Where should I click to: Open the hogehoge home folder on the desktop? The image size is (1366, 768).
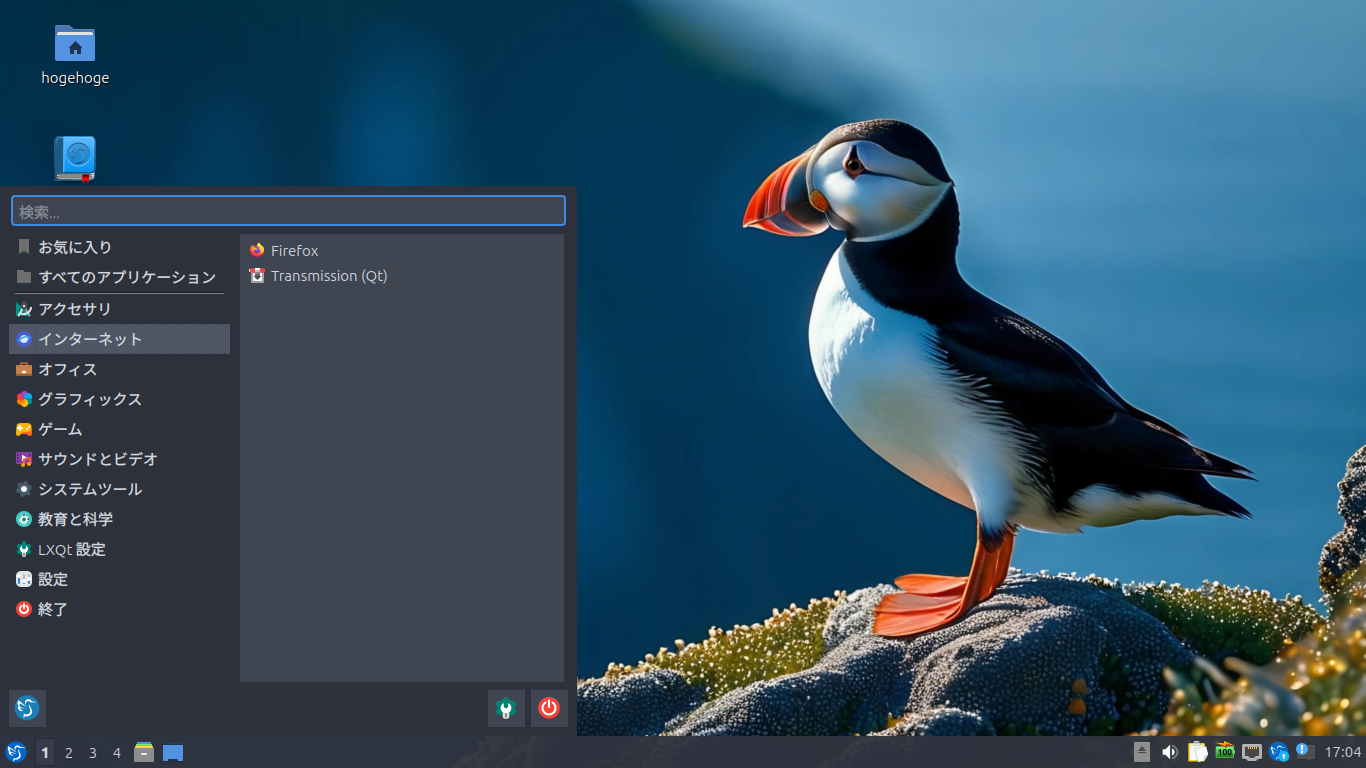[75, 46]
